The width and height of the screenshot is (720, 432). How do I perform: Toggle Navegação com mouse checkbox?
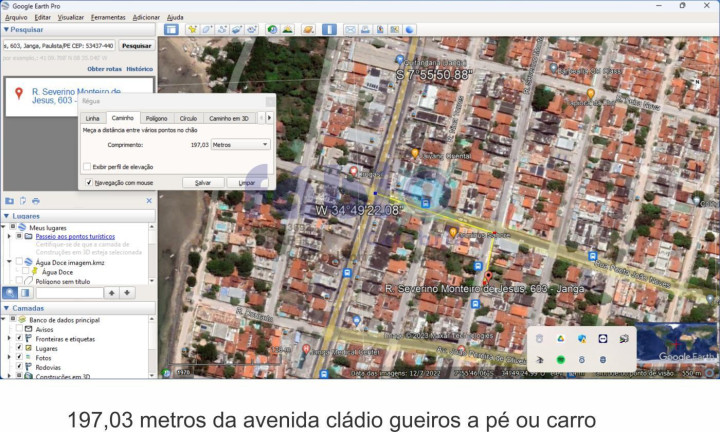pos(89,182)
